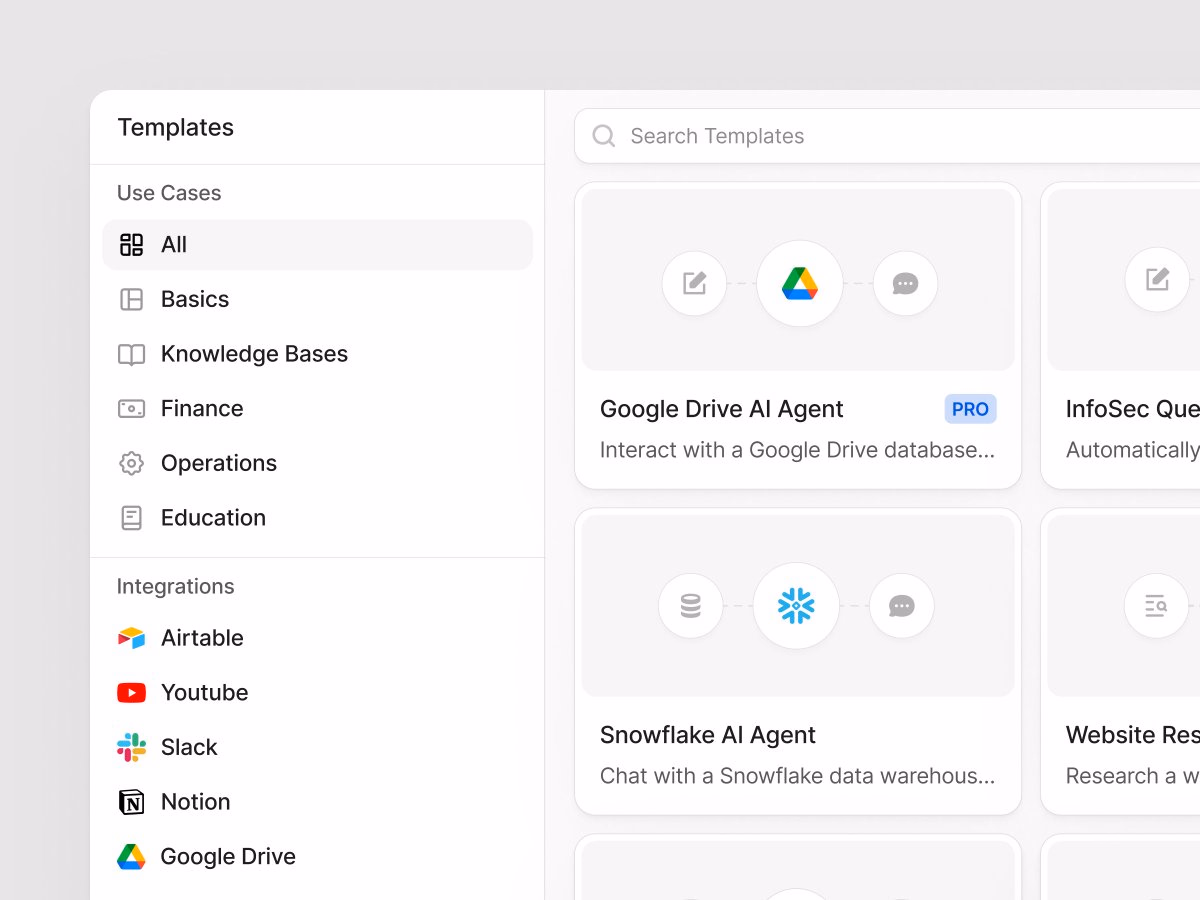Click the Slack logo icon
Screen dimensions: 1200x900
(131, 747)
